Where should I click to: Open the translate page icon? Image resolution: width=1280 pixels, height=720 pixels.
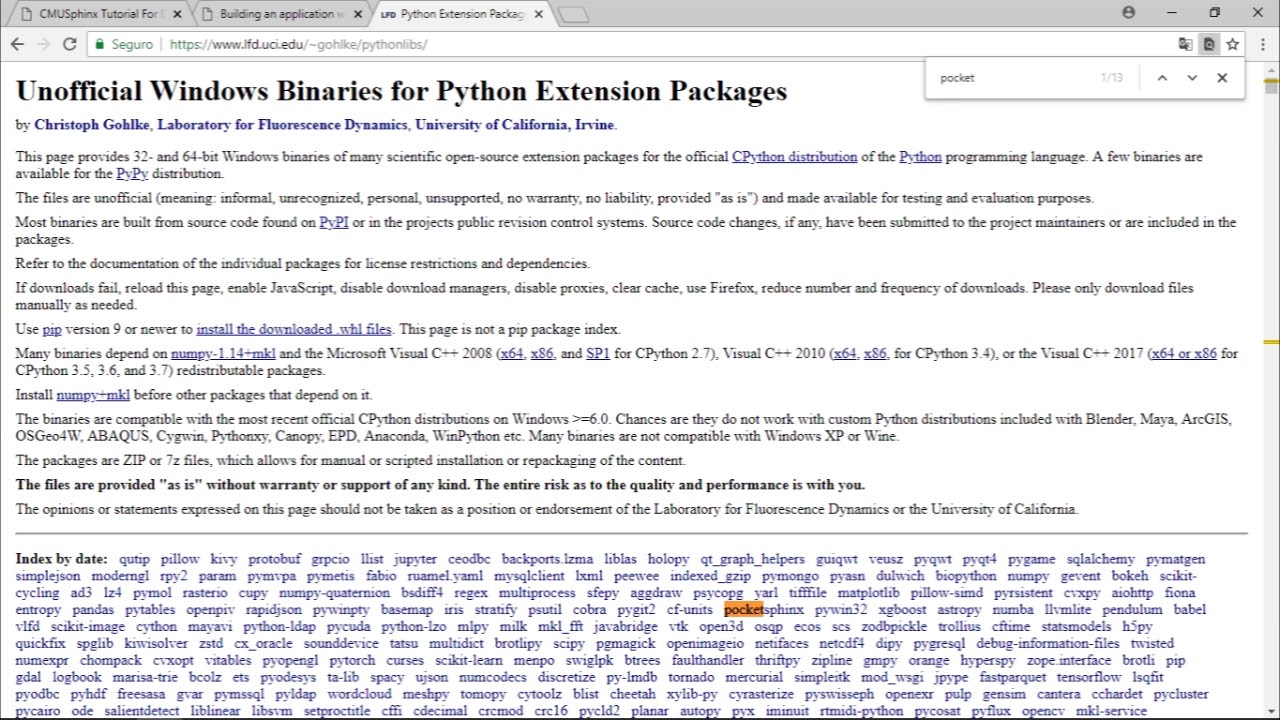tap(1185, 44)
